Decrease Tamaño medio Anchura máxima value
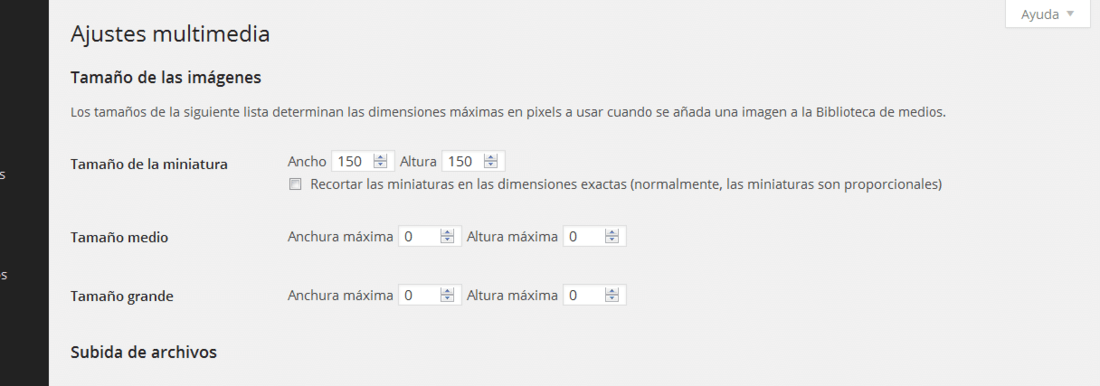The width and height of the screenshot is (1100, 386). click(447, 241)
